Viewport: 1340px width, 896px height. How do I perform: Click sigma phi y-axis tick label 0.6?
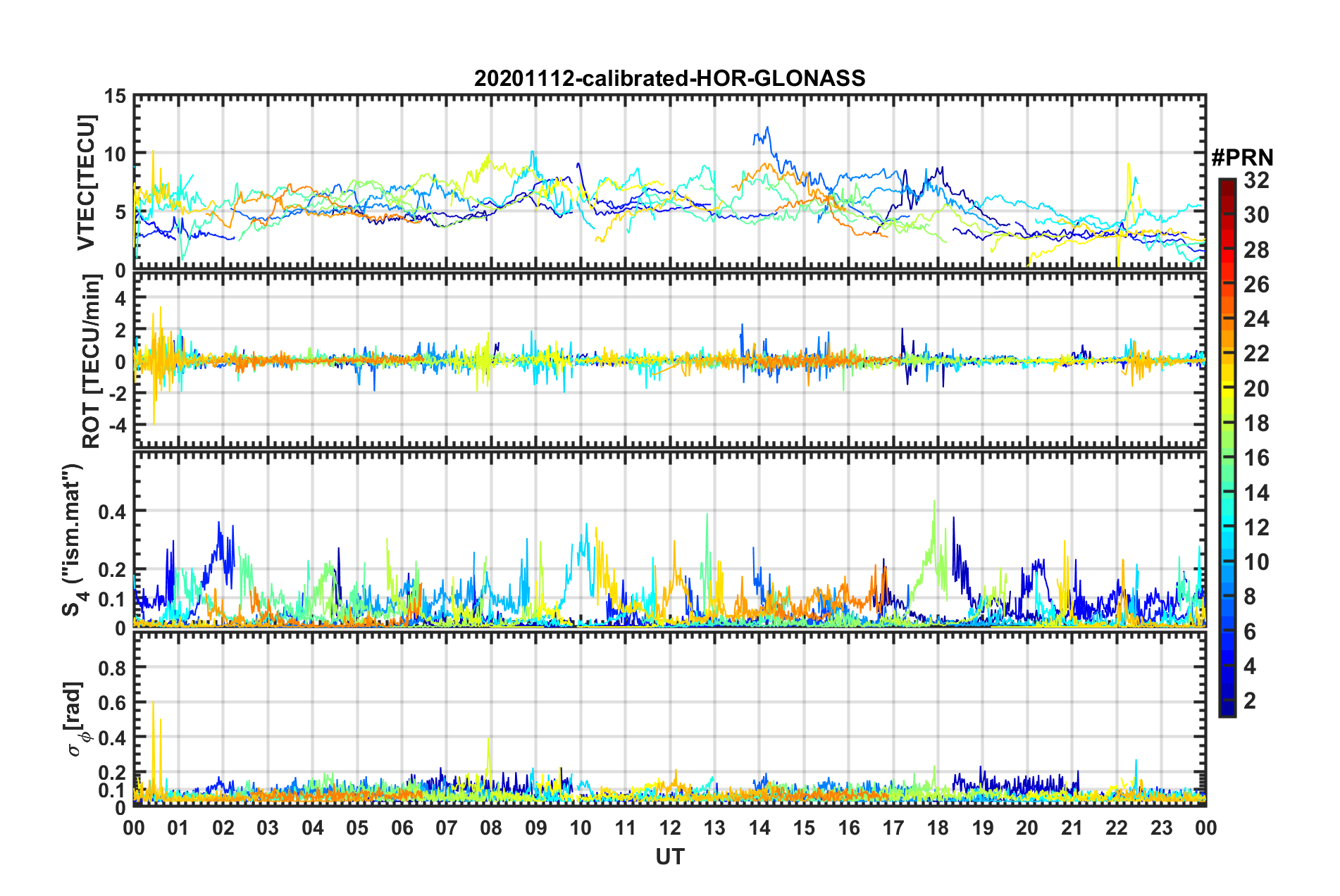click(x=113, y=702)
